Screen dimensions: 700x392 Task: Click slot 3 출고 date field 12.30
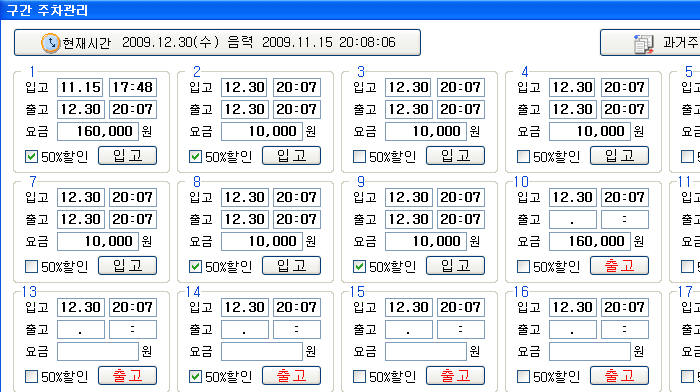[x=409, y=109]
